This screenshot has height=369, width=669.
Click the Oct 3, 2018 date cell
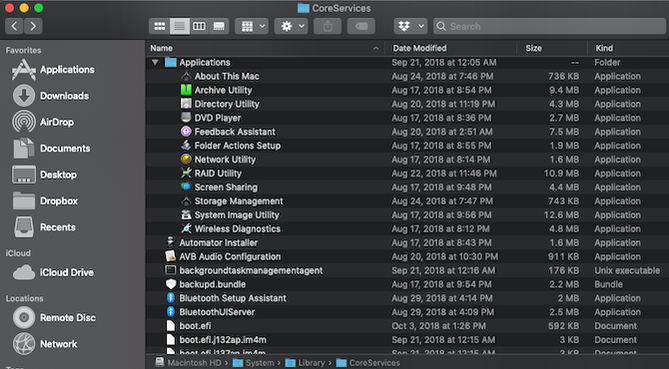[439, 326]
